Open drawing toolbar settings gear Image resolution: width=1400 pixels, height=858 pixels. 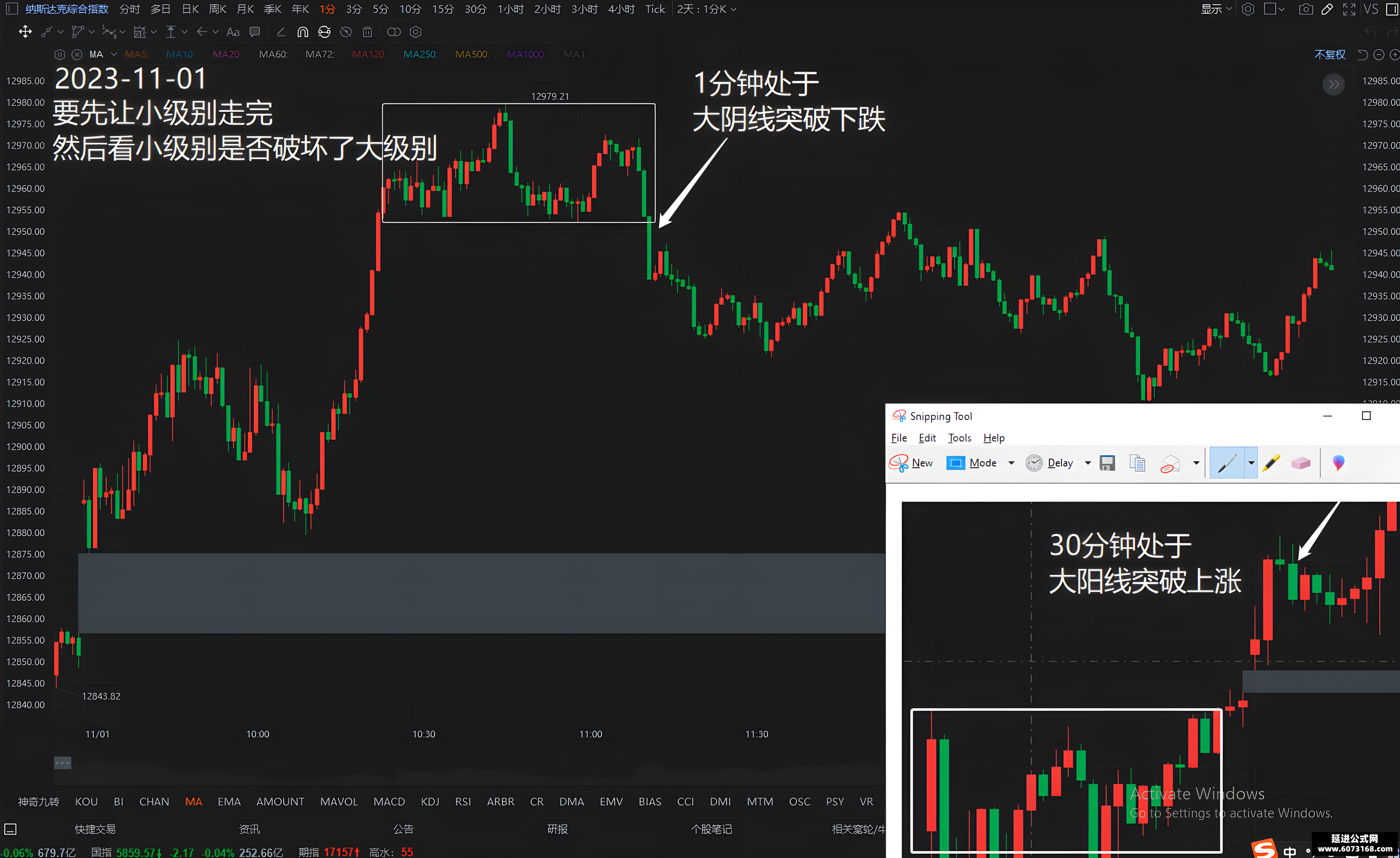(x=415, y=32)
